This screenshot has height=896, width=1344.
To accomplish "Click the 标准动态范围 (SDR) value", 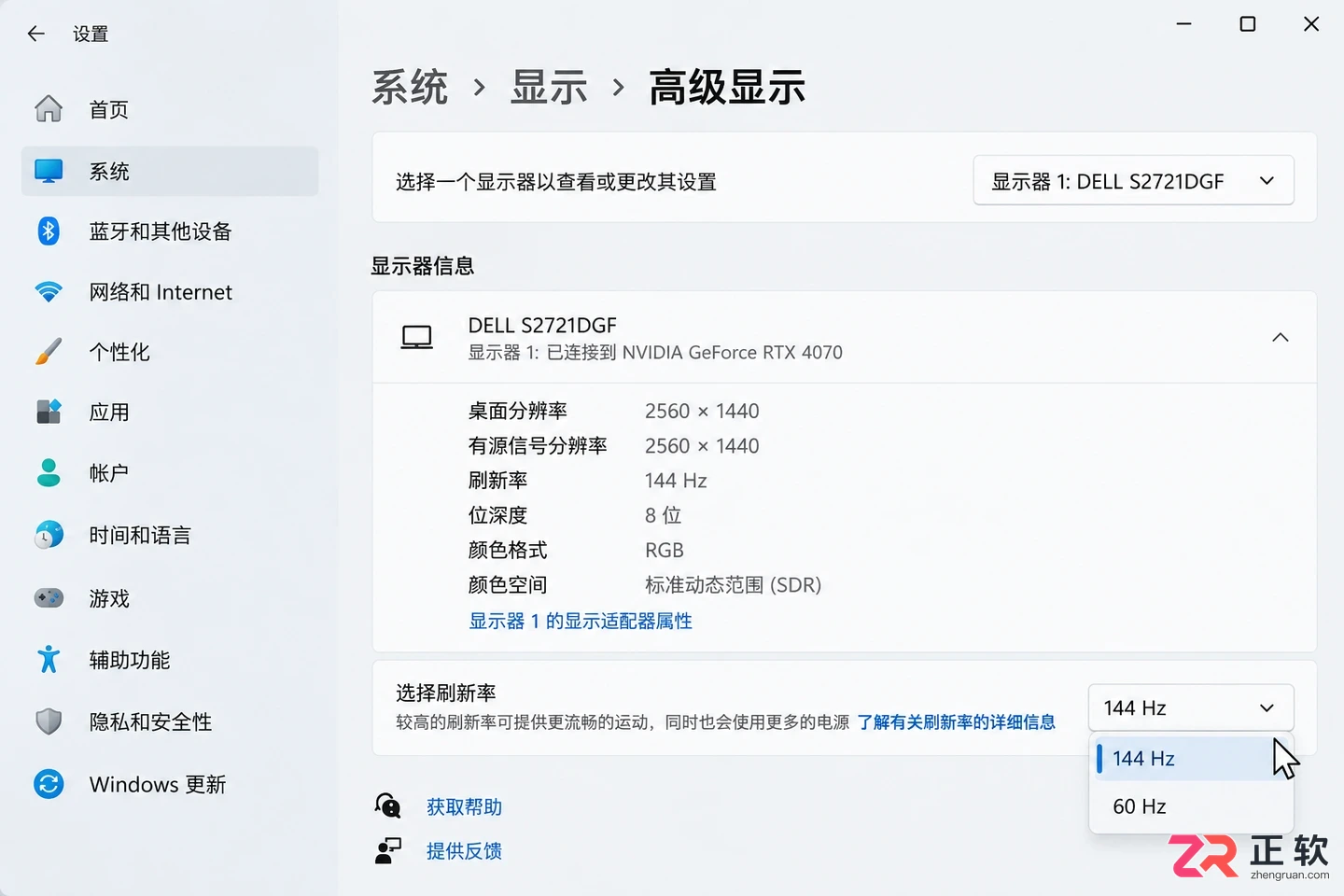I will click(x=734, y=585).
